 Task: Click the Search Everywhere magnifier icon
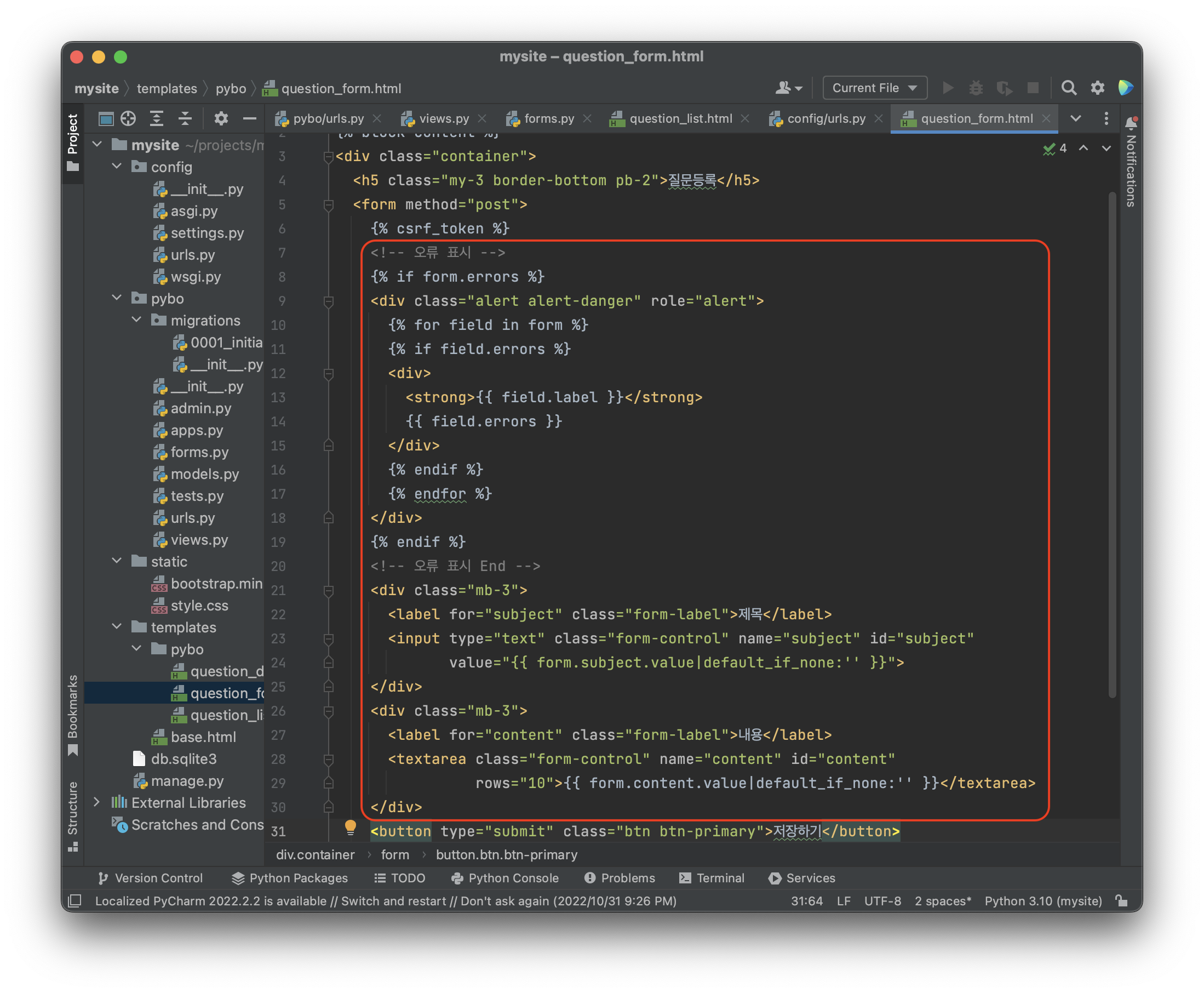pyautogui.click(x=1069, y=88)
